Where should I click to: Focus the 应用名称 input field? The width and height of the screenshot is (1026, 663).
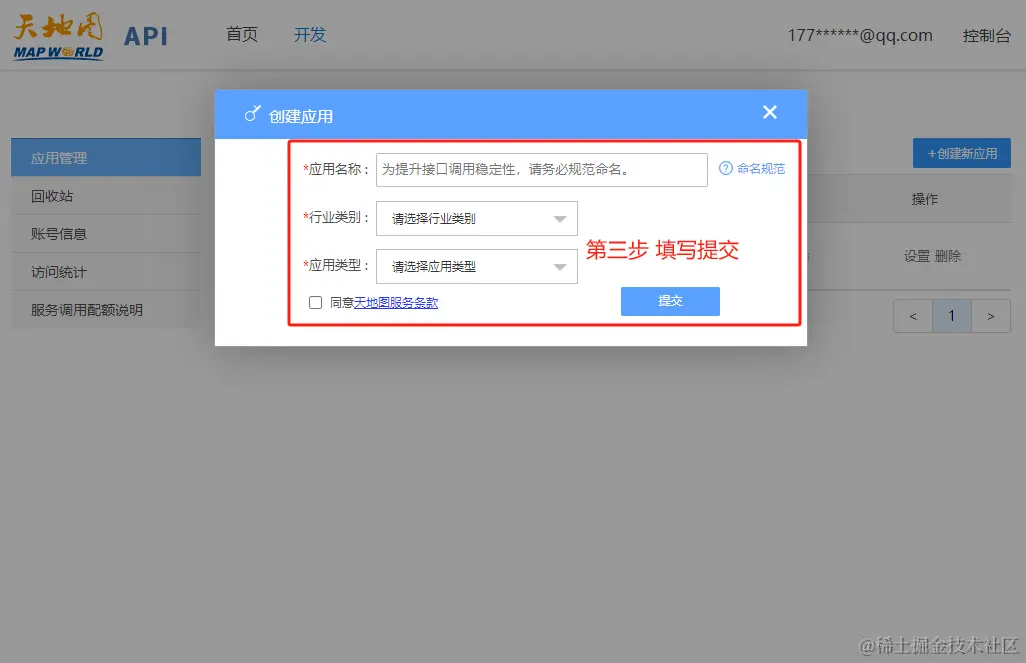pos(542,170)
